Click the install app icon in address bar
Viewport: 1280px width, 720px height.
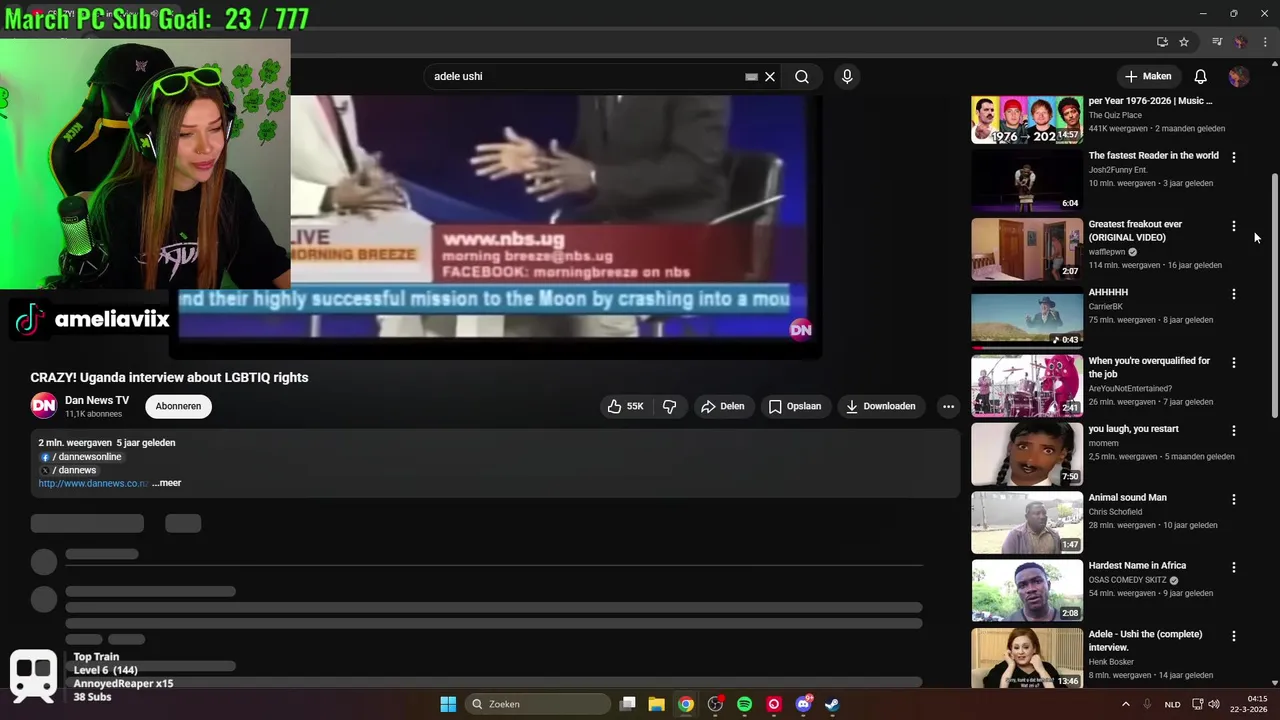pyautogui.click(x=1162, y=42)
